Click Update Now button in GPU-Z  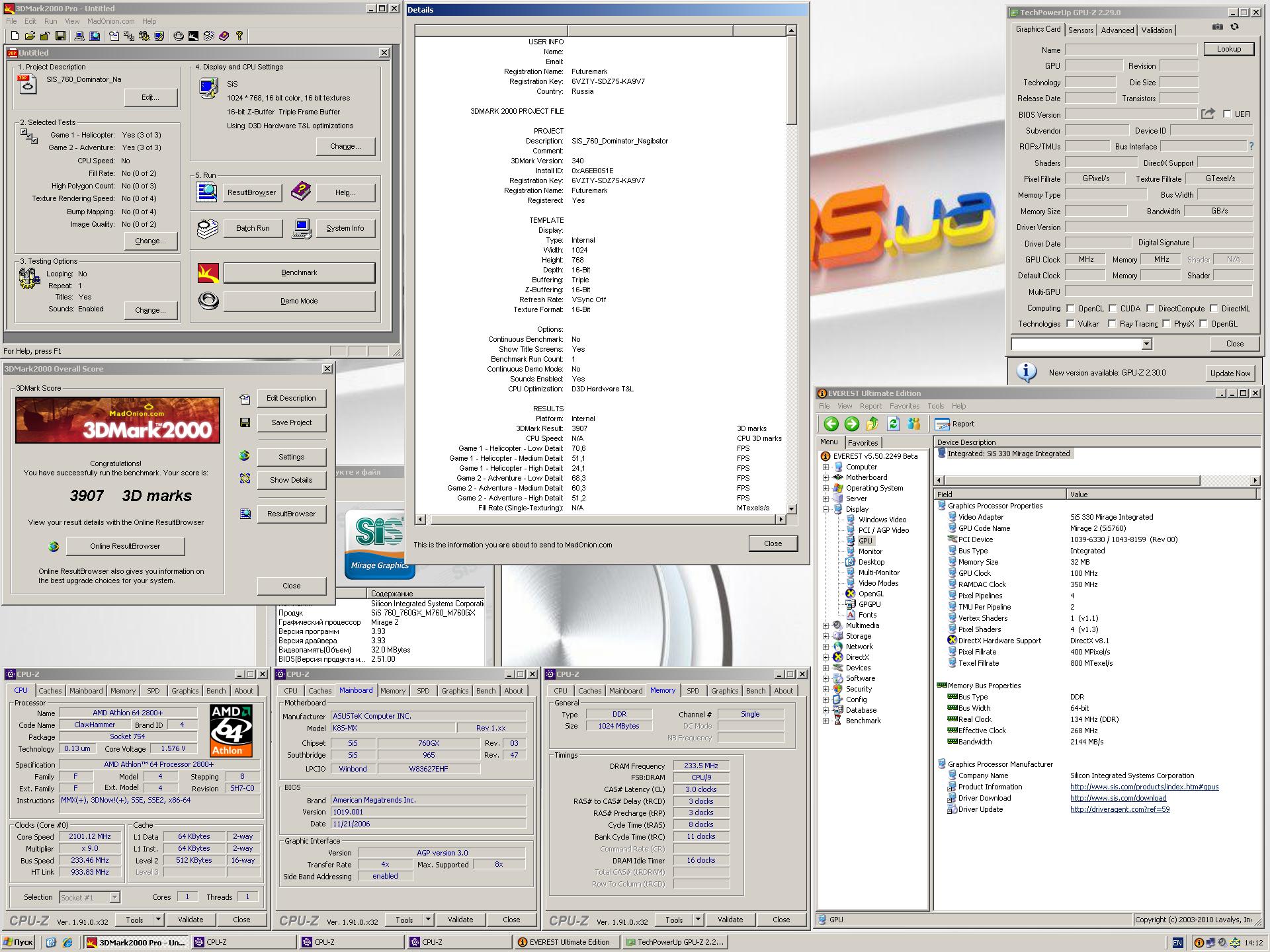click(x=1230, y=373)
